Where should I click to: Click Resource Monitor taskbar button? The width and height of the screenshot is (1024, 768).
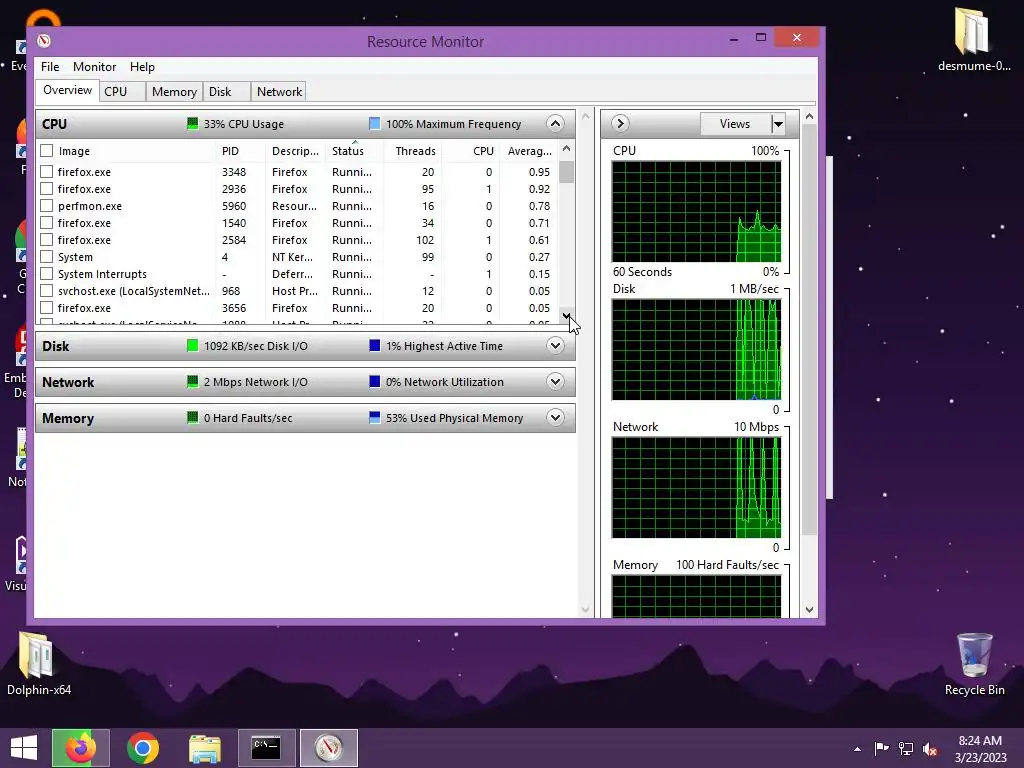point(328,748)
